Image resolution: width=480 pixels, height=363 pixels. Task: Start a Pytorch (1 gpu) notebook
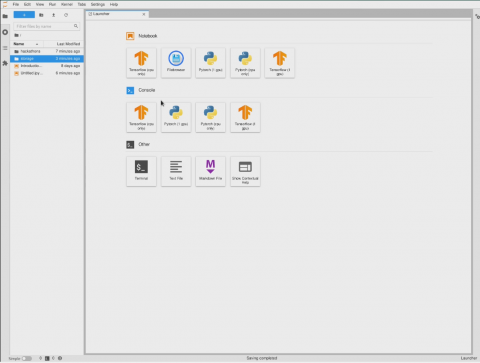click(210, 63)
